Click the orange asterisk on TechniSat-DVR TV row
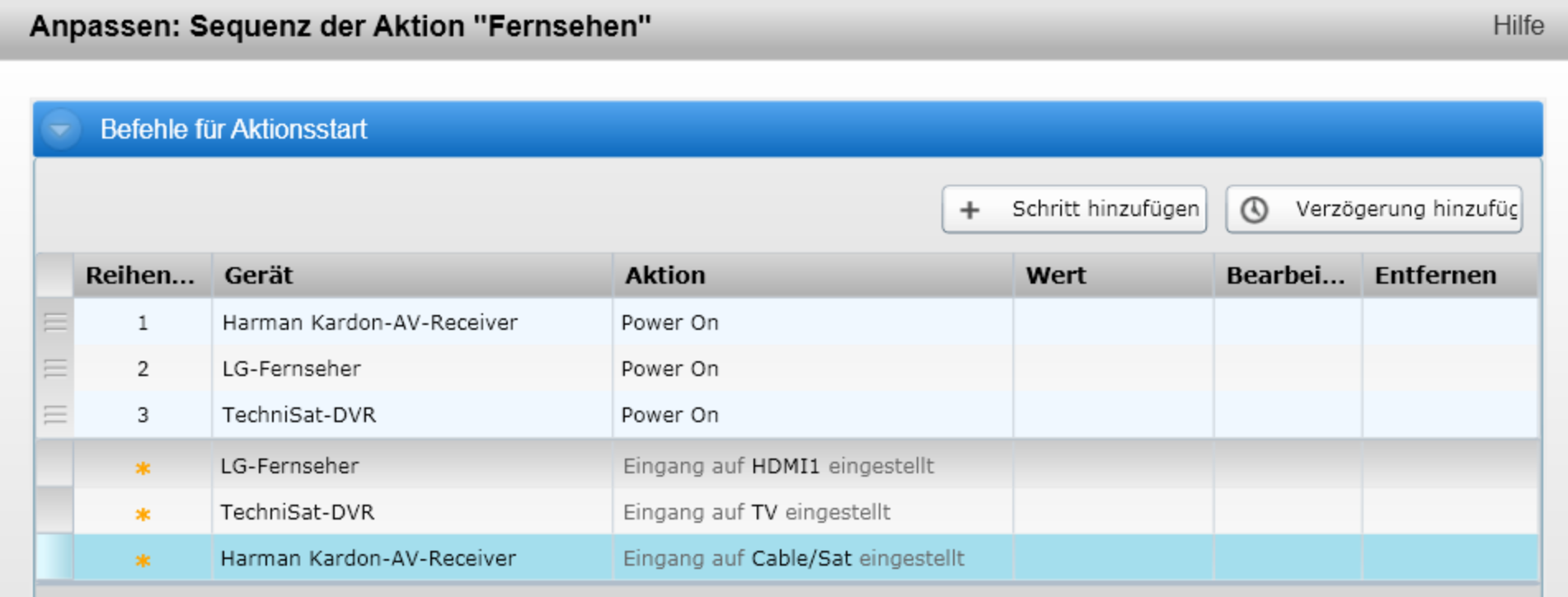The height and width of the screenshot is (597, 1568). pyautogui.click(x=143, y=514)
